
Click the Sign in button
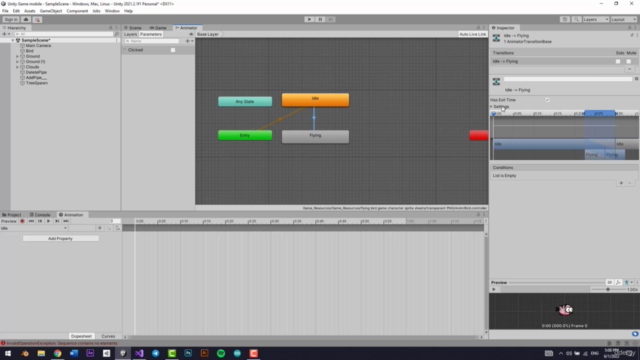coord(11,19)
